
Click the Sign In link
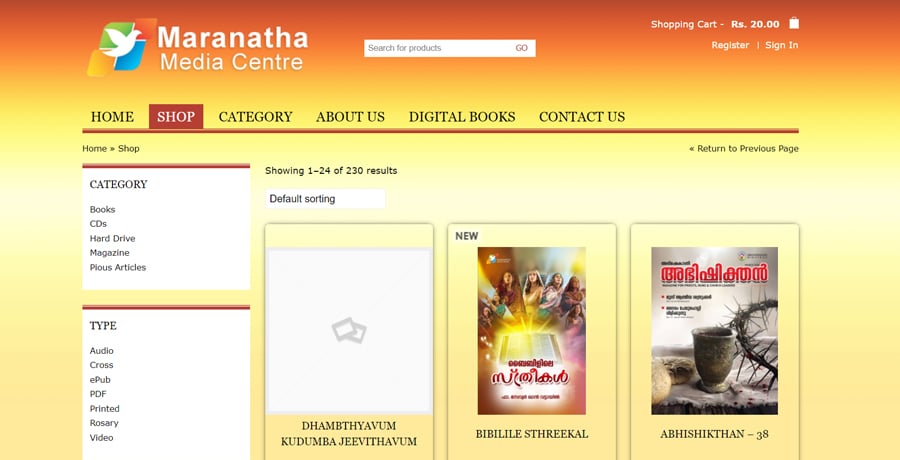click(x=781, y=45)
